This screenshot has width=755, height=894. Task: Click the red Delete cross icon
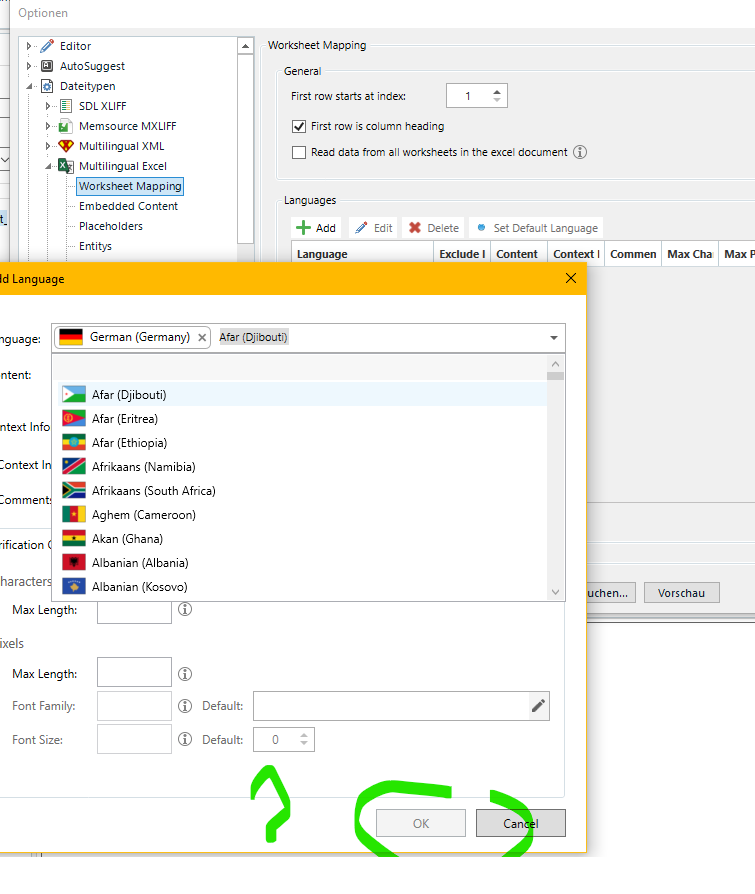(x=415, y=228)
